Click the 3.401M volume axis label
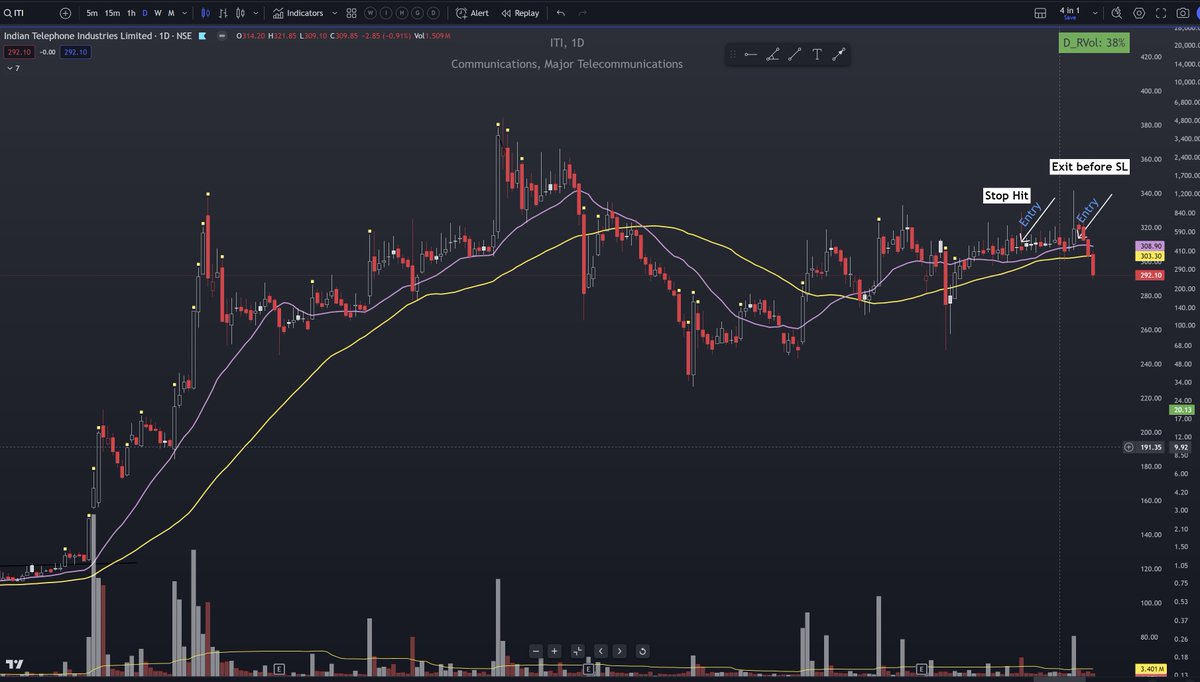The image size is (1200, 682). (x=1149, y=669)
